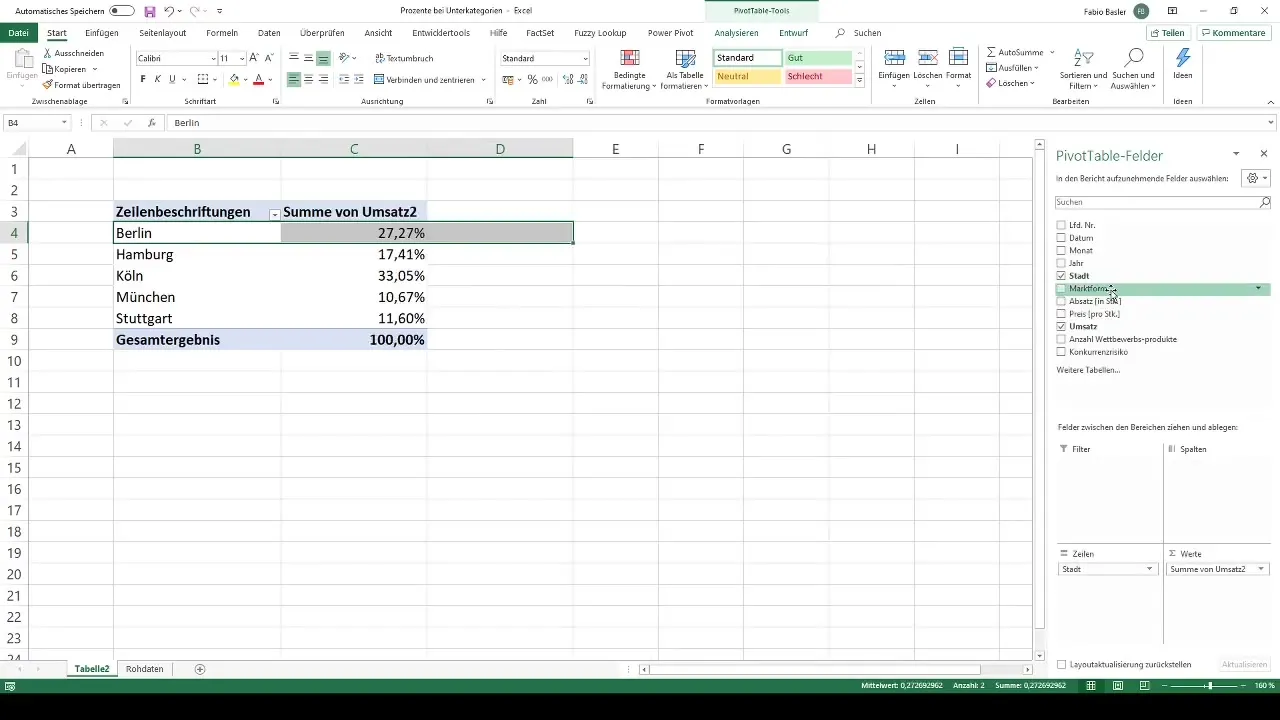The height and width of the screenshot is (720, 1280).
Task: Toggle italic formatting (K)
Action: pyautogui.click(x=157, y=79)
